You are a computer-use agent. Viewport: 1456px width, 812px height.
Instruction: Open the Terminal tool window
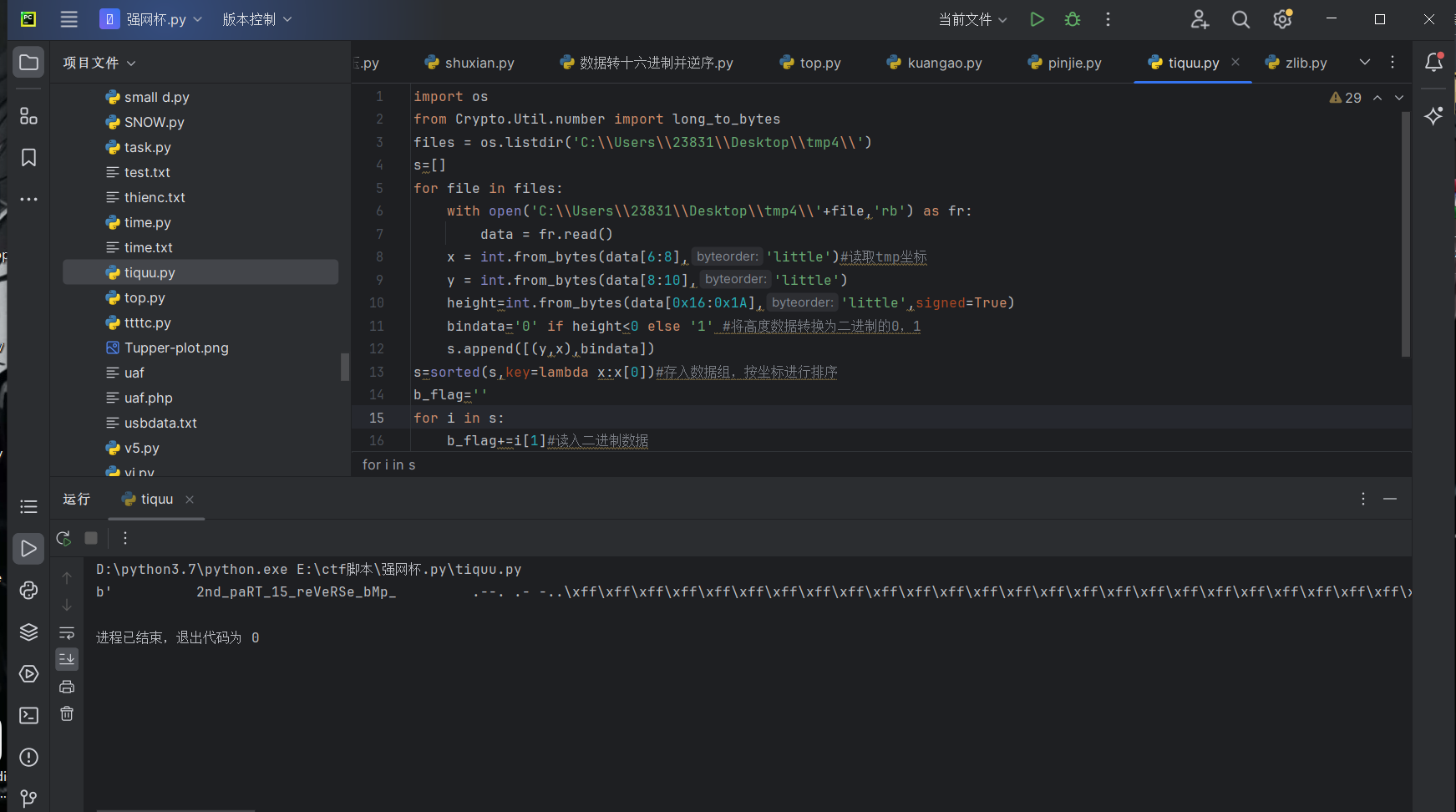(28, 715)
